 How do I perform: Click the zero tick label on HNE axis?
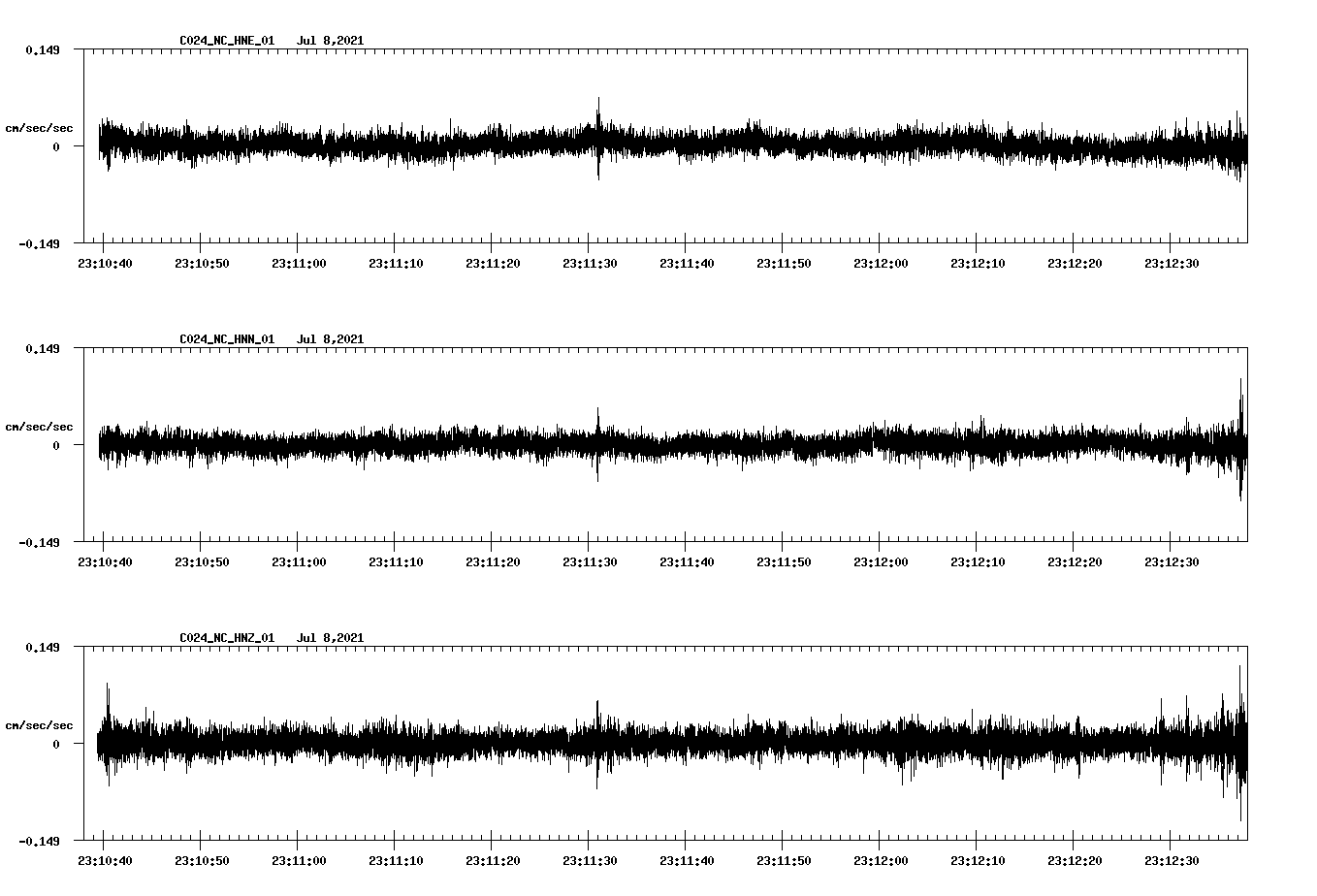tap(56, 146)
